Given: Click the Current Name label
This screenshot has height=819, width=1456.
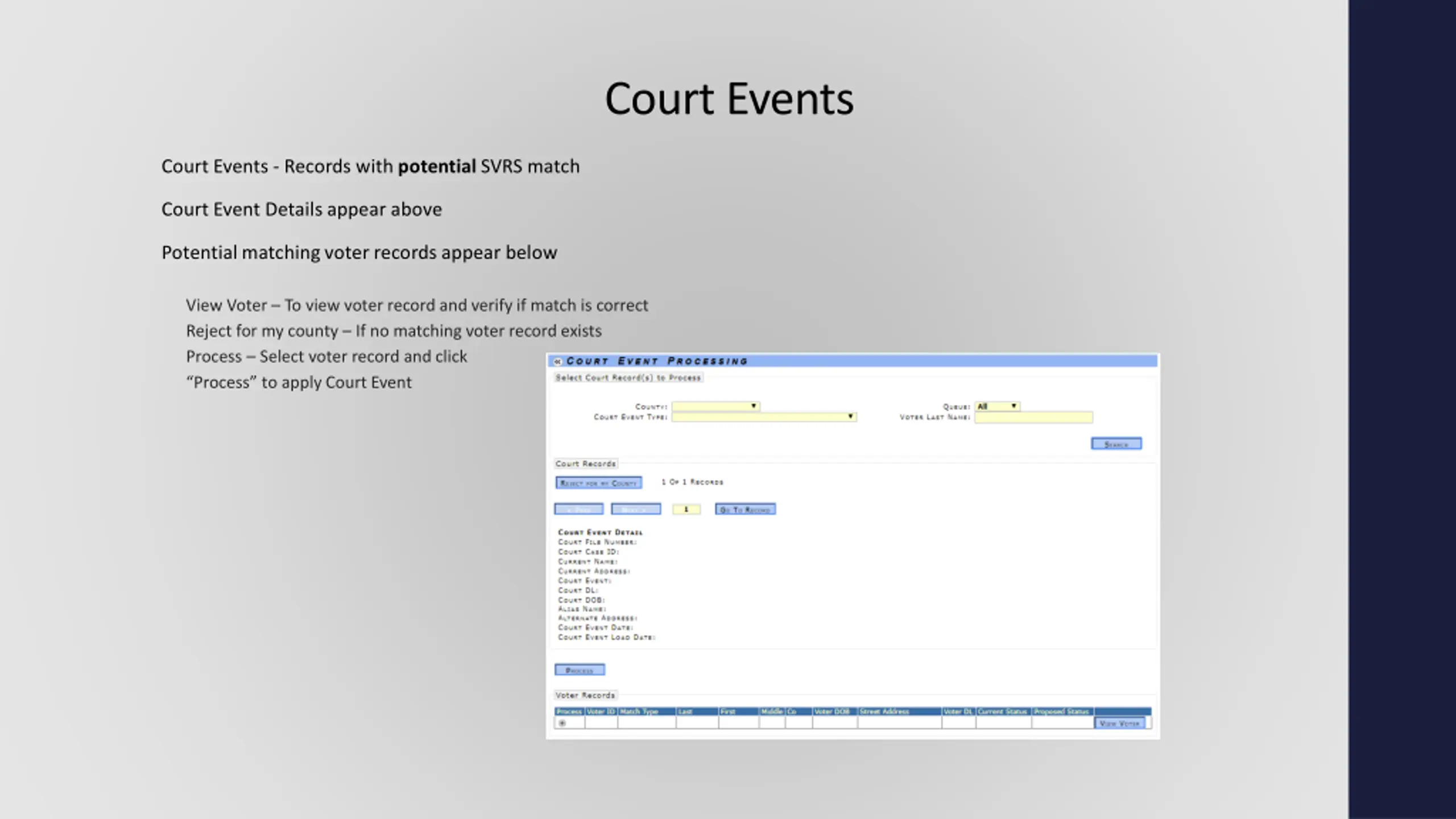Looking at the screenshot, I should tap(588, 561).
